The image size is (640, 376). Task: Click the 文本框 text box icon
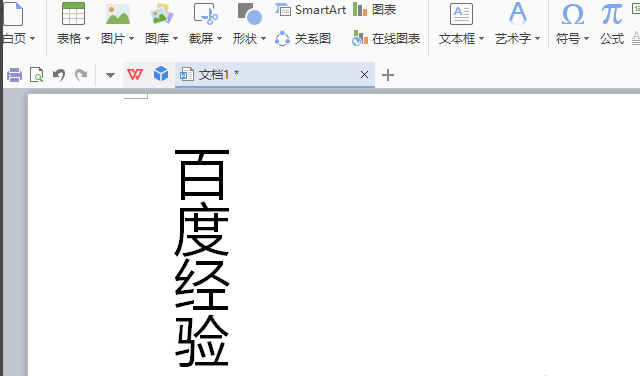(461, 14)
